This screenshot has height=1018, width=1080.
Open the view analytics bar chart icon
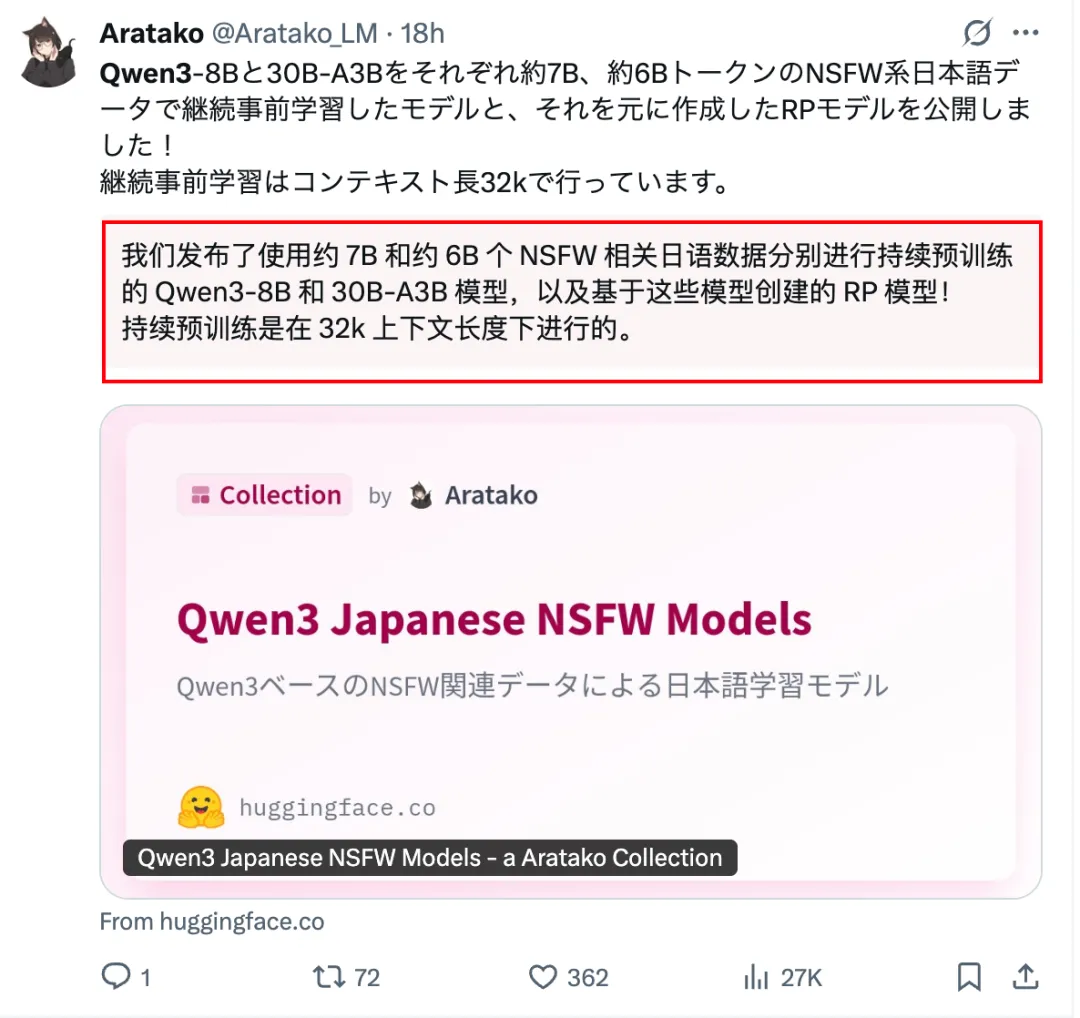coord(756,977)
